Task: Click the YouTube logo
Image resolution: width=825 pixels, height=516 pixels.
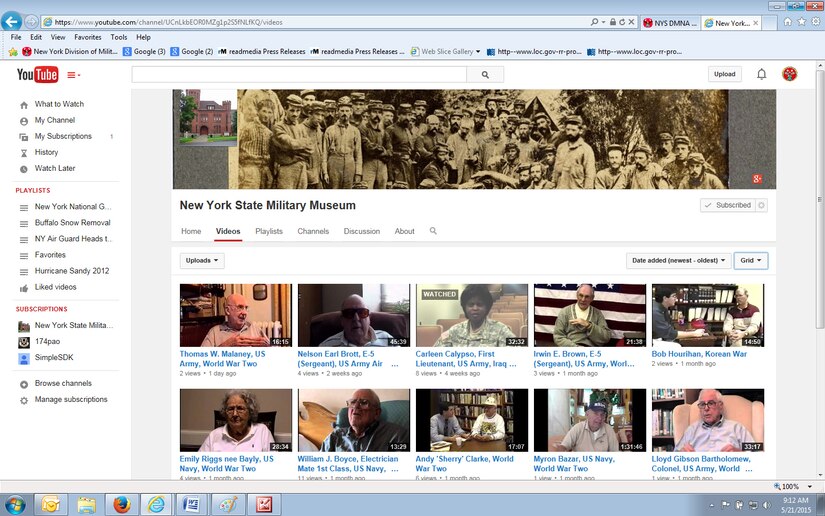Action: tap(37, 74)
